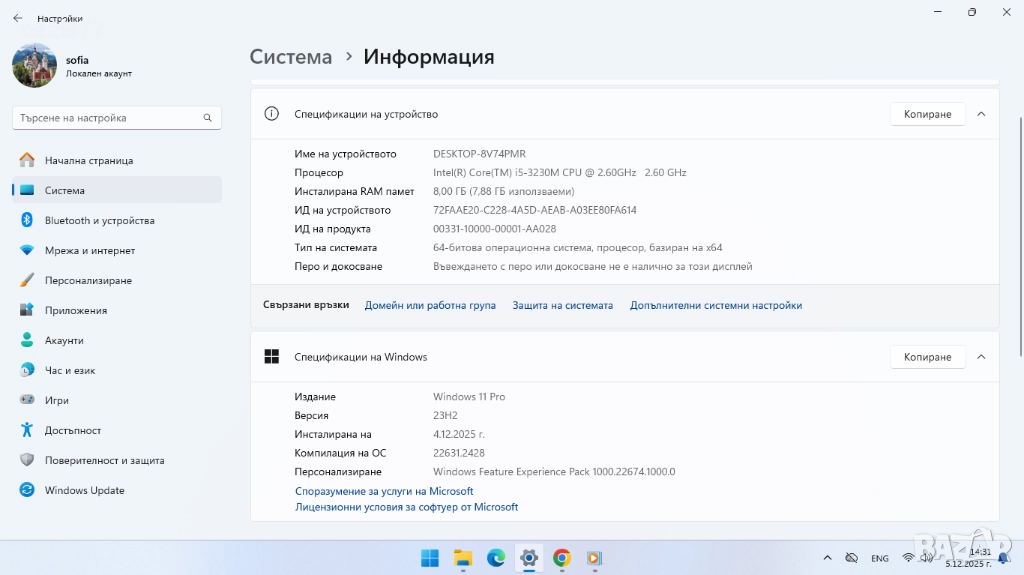Copy the device specifications

point(927,114)
